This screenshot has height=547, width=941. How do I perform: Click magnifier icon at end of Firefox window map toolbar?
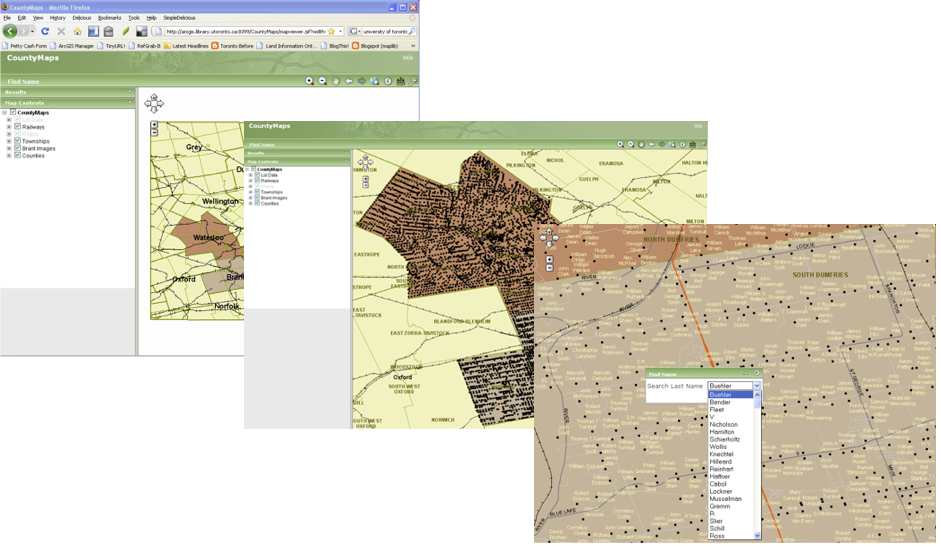click(x=413, y=81)
